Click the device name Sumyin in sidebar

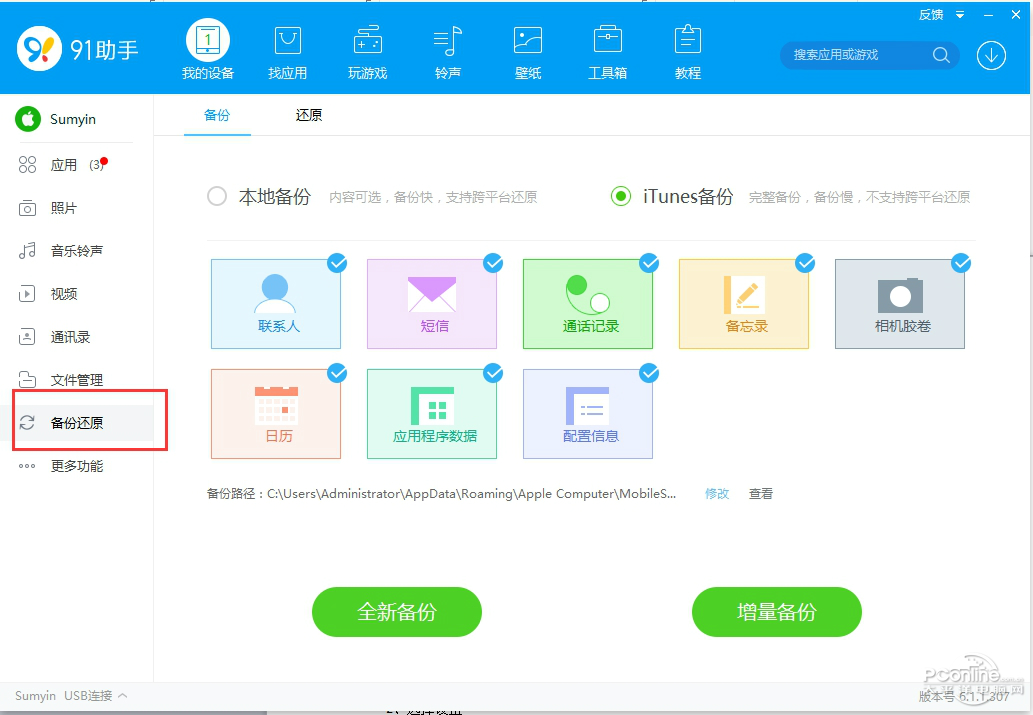coord(73,119)
